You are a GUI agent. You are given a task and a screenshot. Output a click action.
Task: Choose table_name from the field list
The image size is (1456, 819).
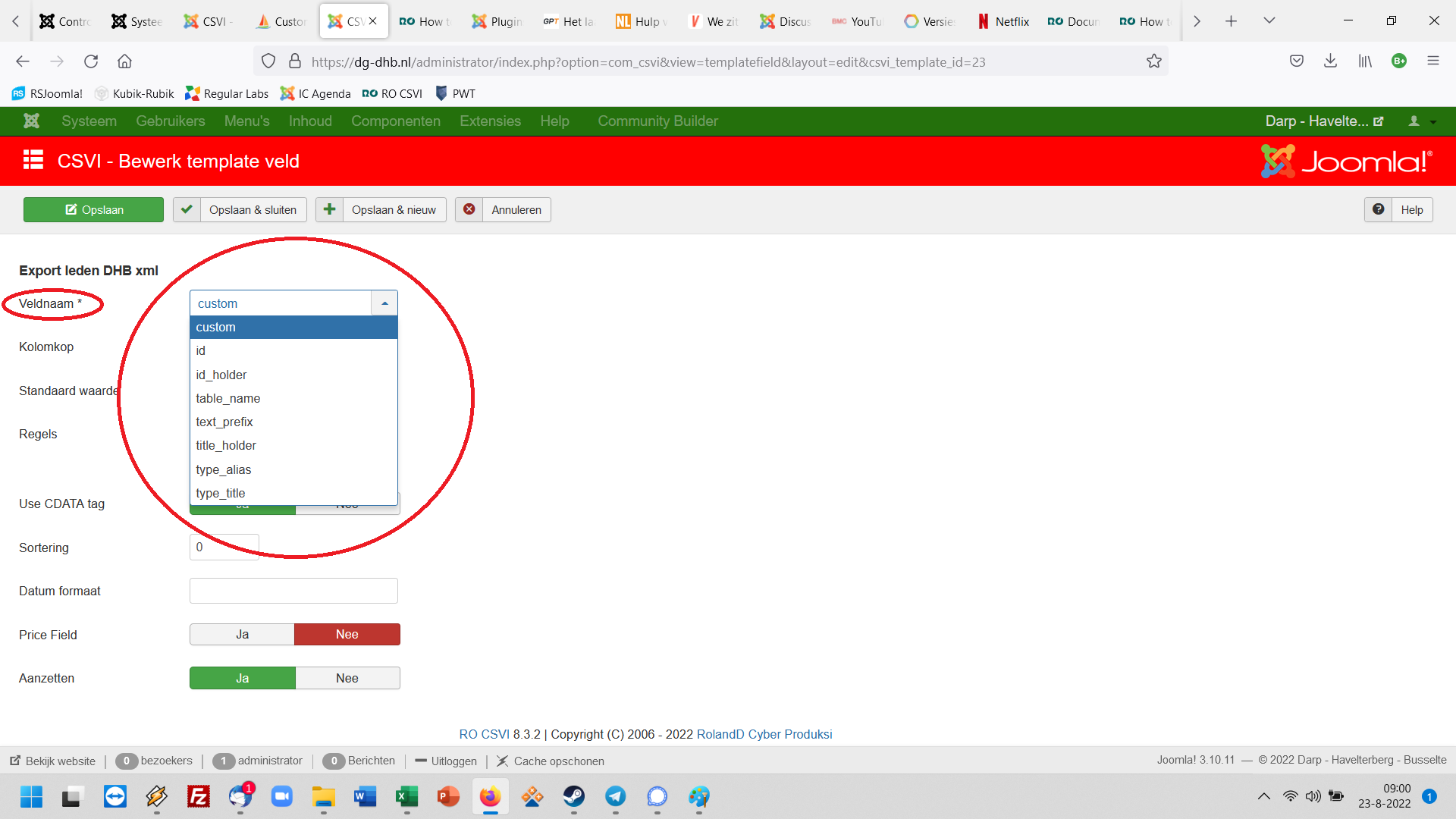point(227,398)
